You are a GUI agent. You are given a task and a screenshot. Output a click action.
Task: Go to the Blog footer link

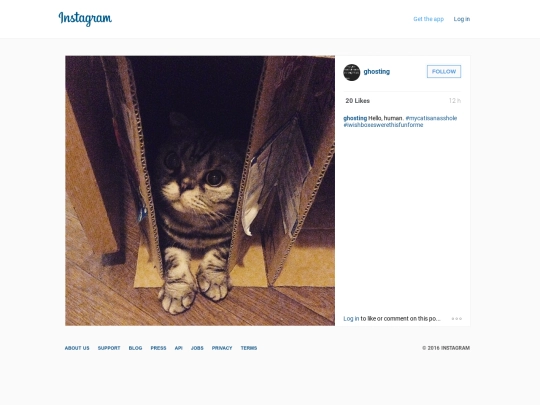[x=135, y=348]
